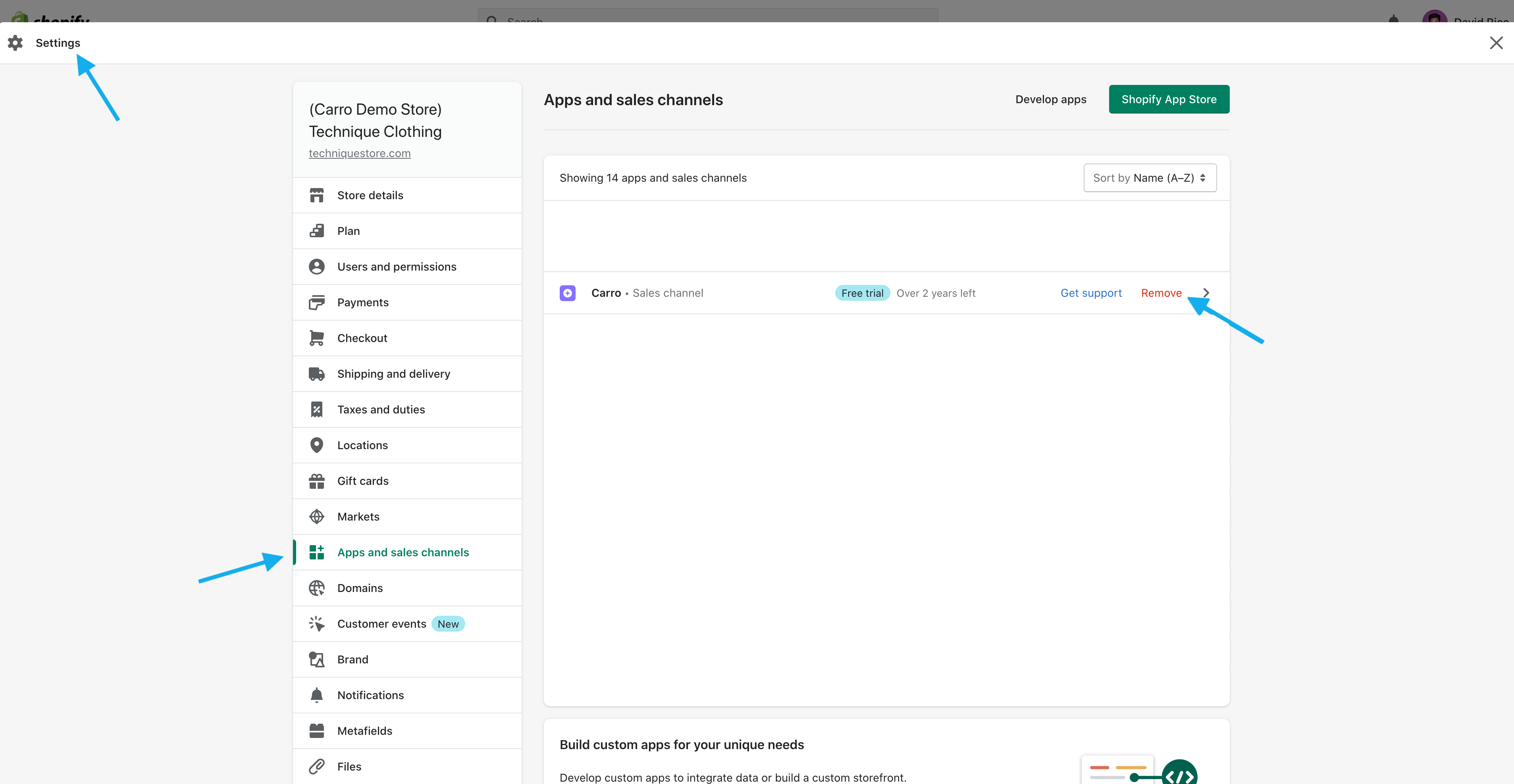Open techniquestore.com store link
Image resolution: width=1514 pixels, height=784 pixels.
[x=359, y=153]
